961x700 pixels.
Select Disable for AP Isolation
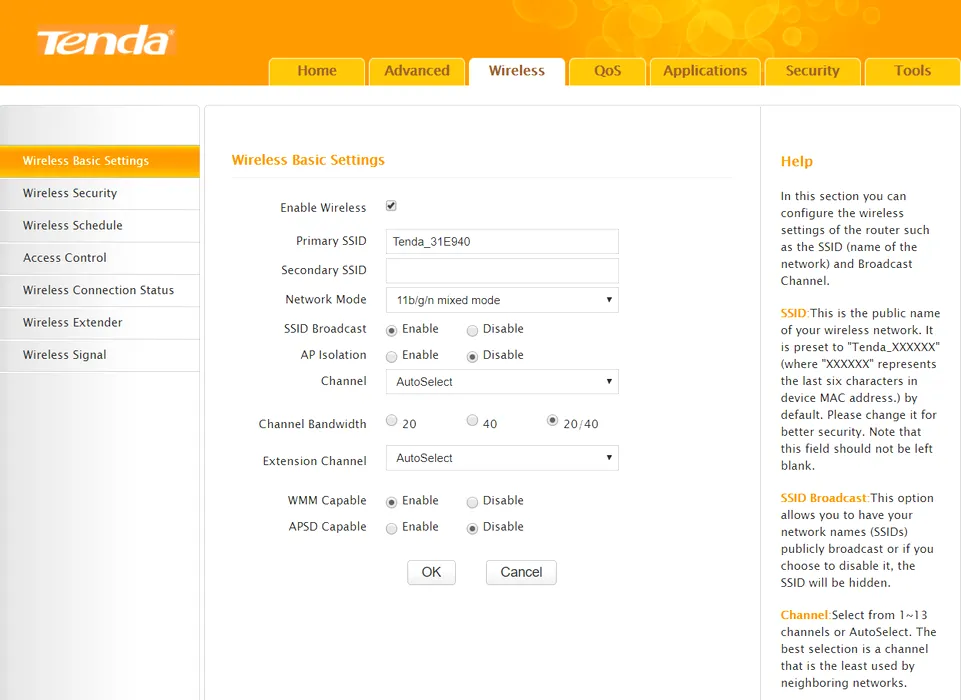472,357
